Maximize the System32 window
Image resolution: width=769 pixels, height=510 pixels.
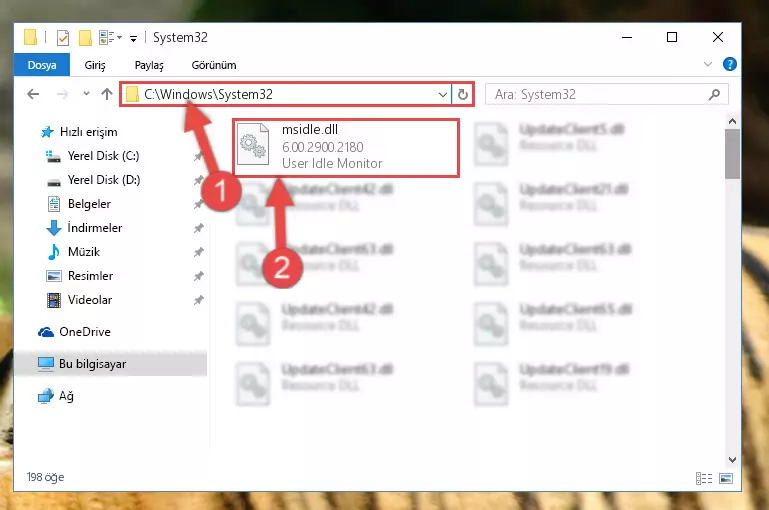[x=672, y=37]
